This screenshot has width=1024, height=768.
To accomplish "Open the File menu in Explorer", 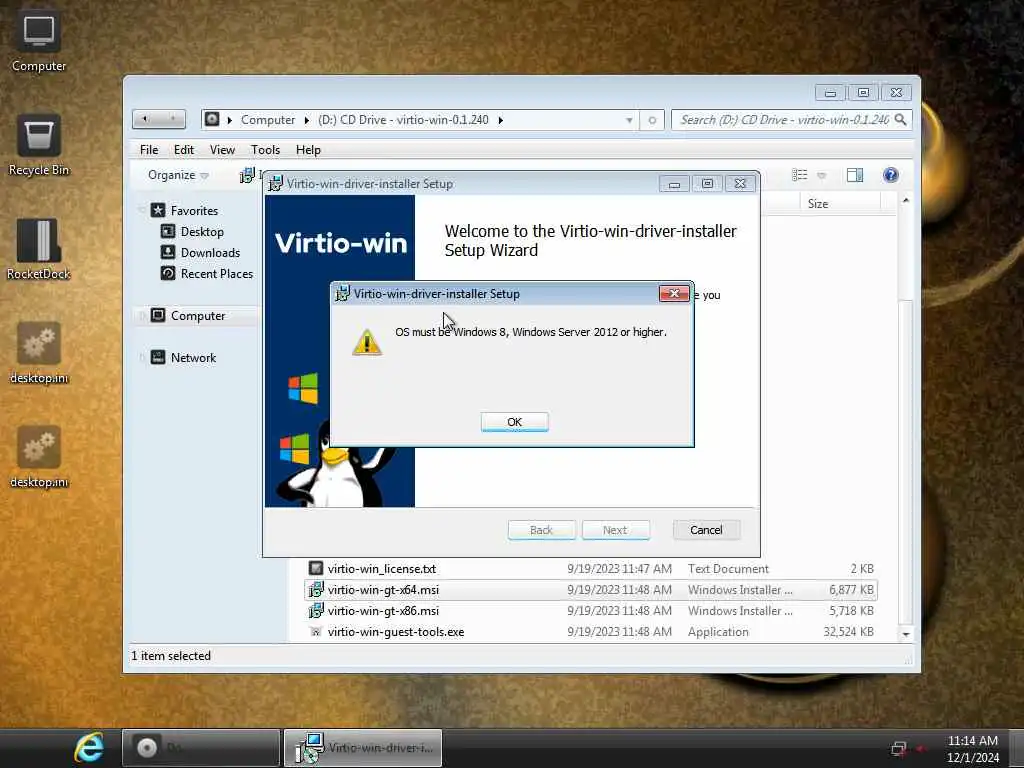I will (x=149, y=150).
